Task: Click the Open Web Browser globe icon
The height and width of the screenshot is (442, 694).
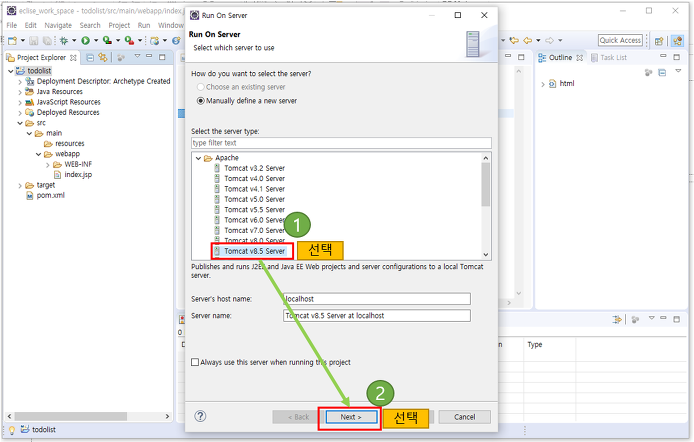Action: coord(176,41)
